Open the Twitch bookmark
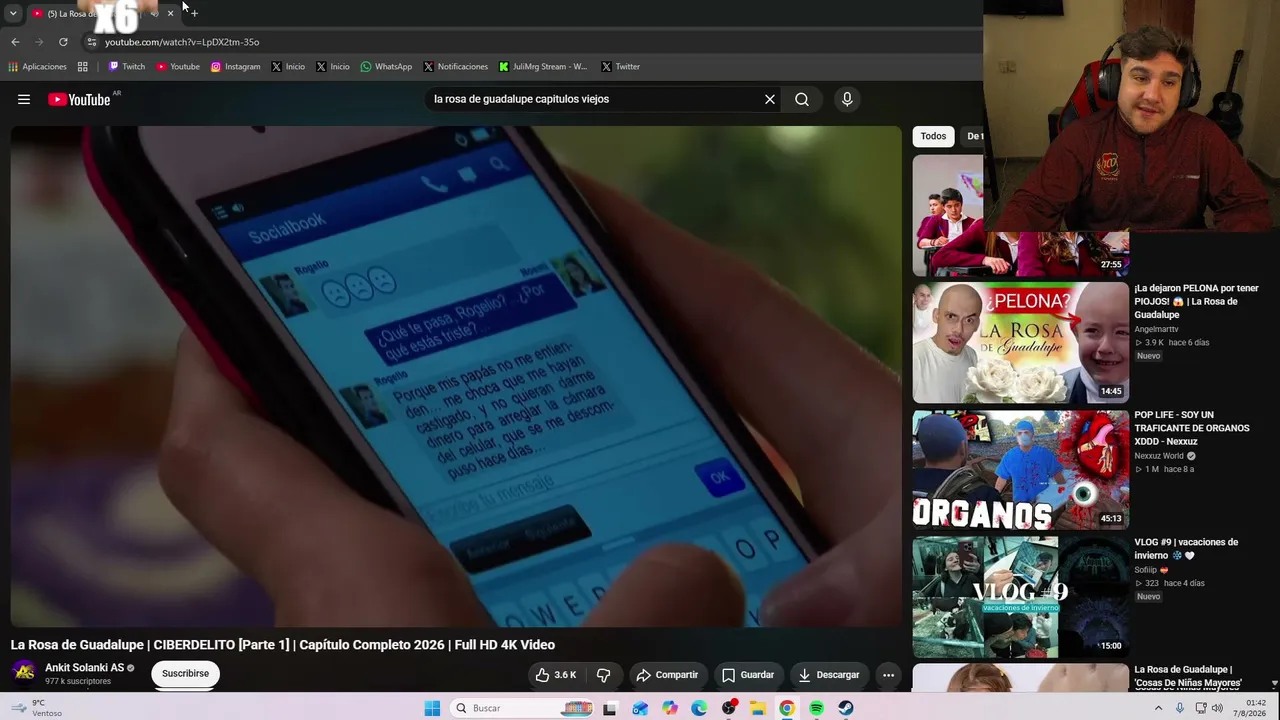The height and width of the screenshot is (720, 1280). click(x=127, y=67)
